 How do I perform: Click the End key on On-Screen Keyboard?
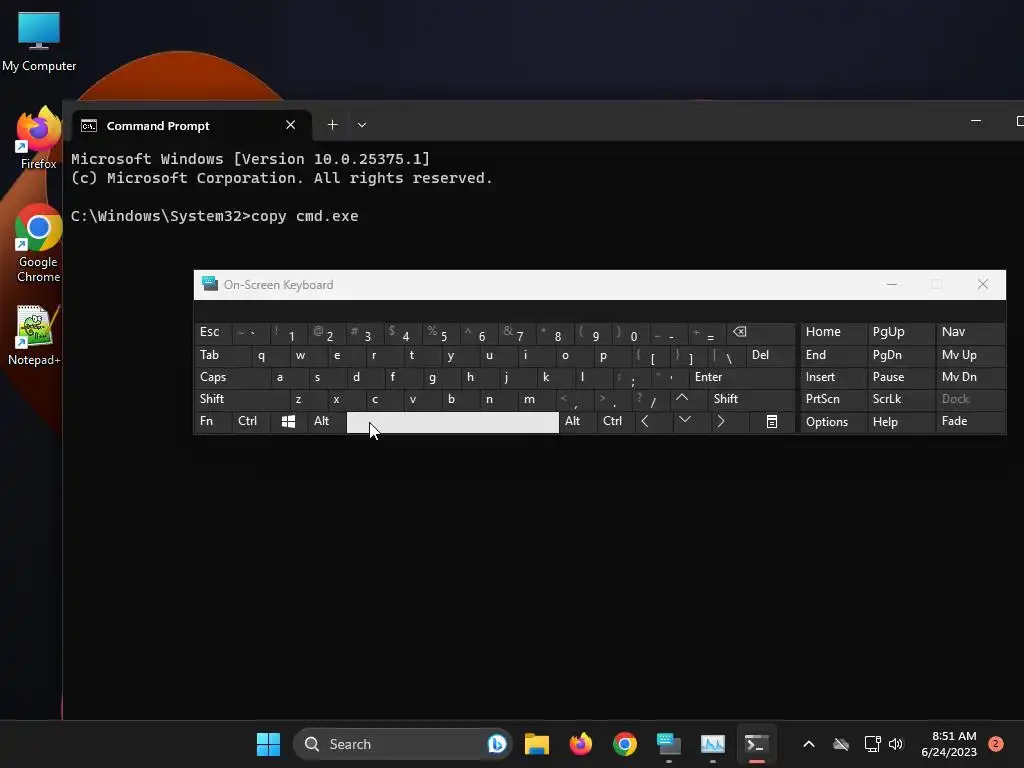point(833,355)
